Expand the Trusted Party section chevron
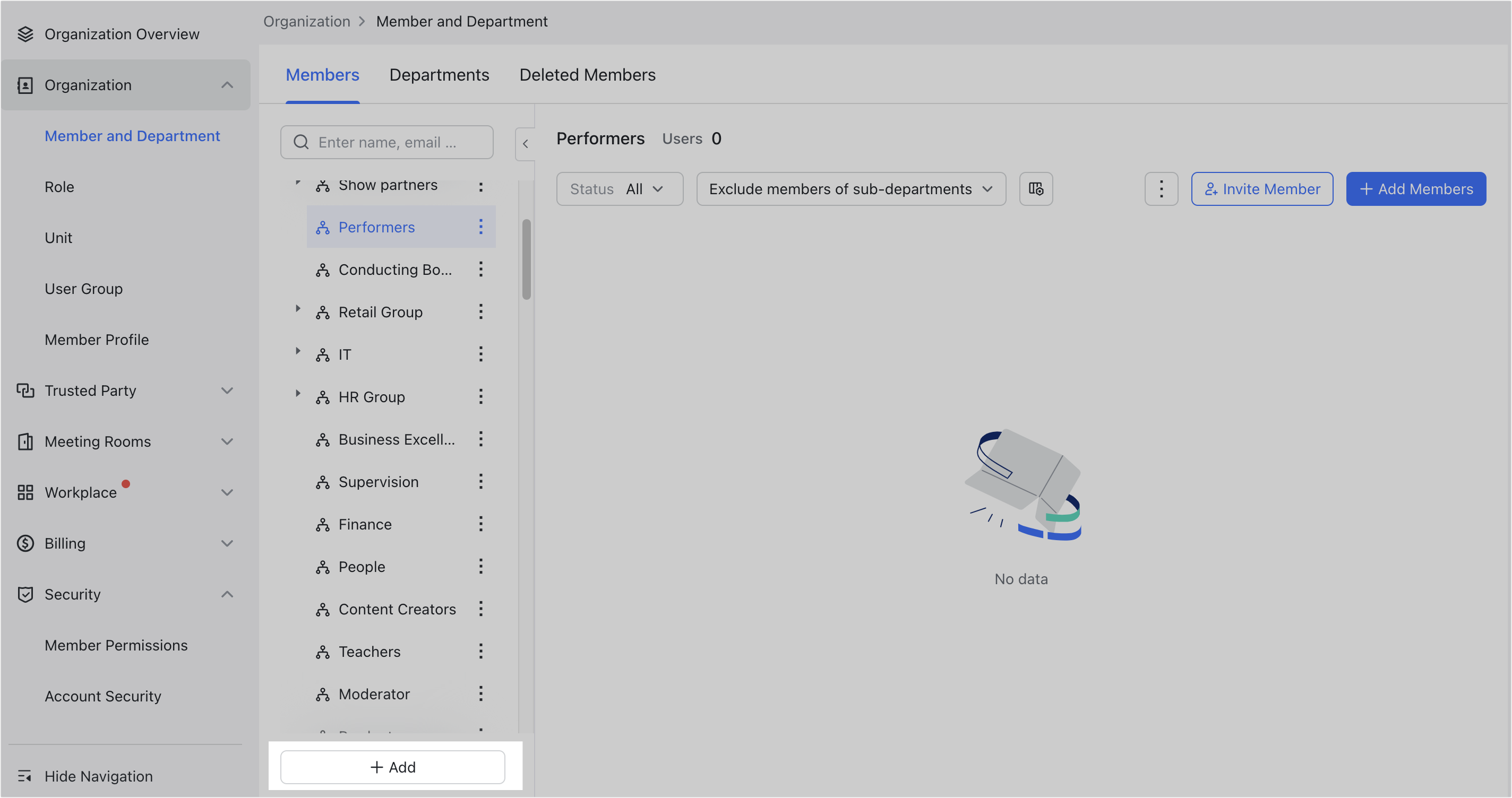Screen dimensions: 1512x798 (227, 390)
